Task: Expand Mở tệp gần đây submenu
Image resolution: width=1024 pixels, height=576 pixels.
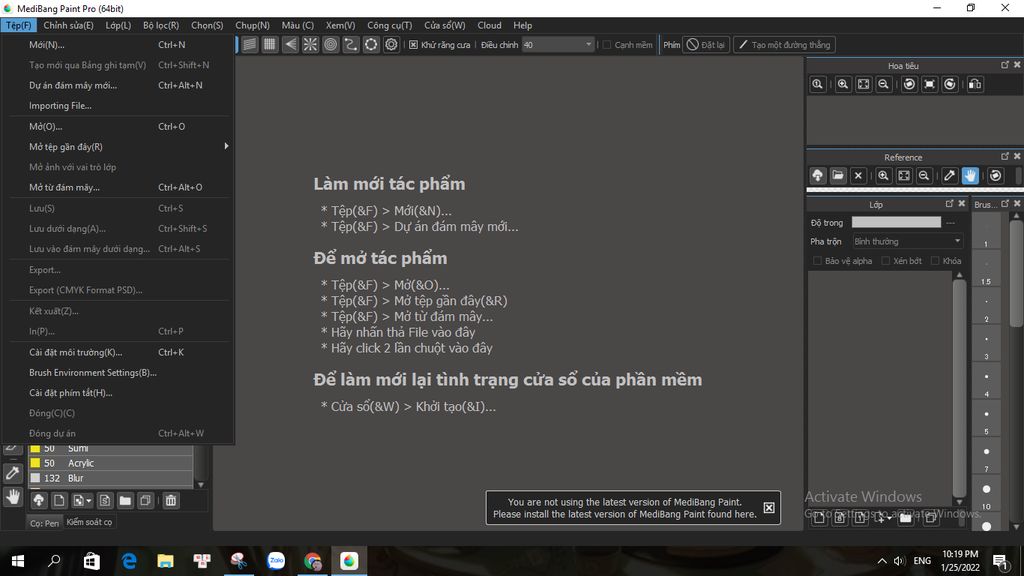Action: 119,146
